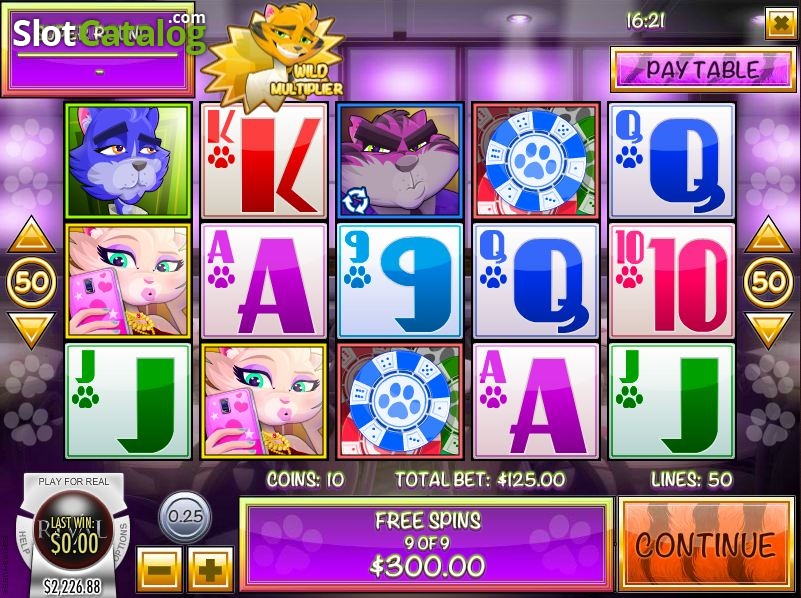Click the Continue button
This screenshot has width=801, height=598.
[x=706, y=543]
